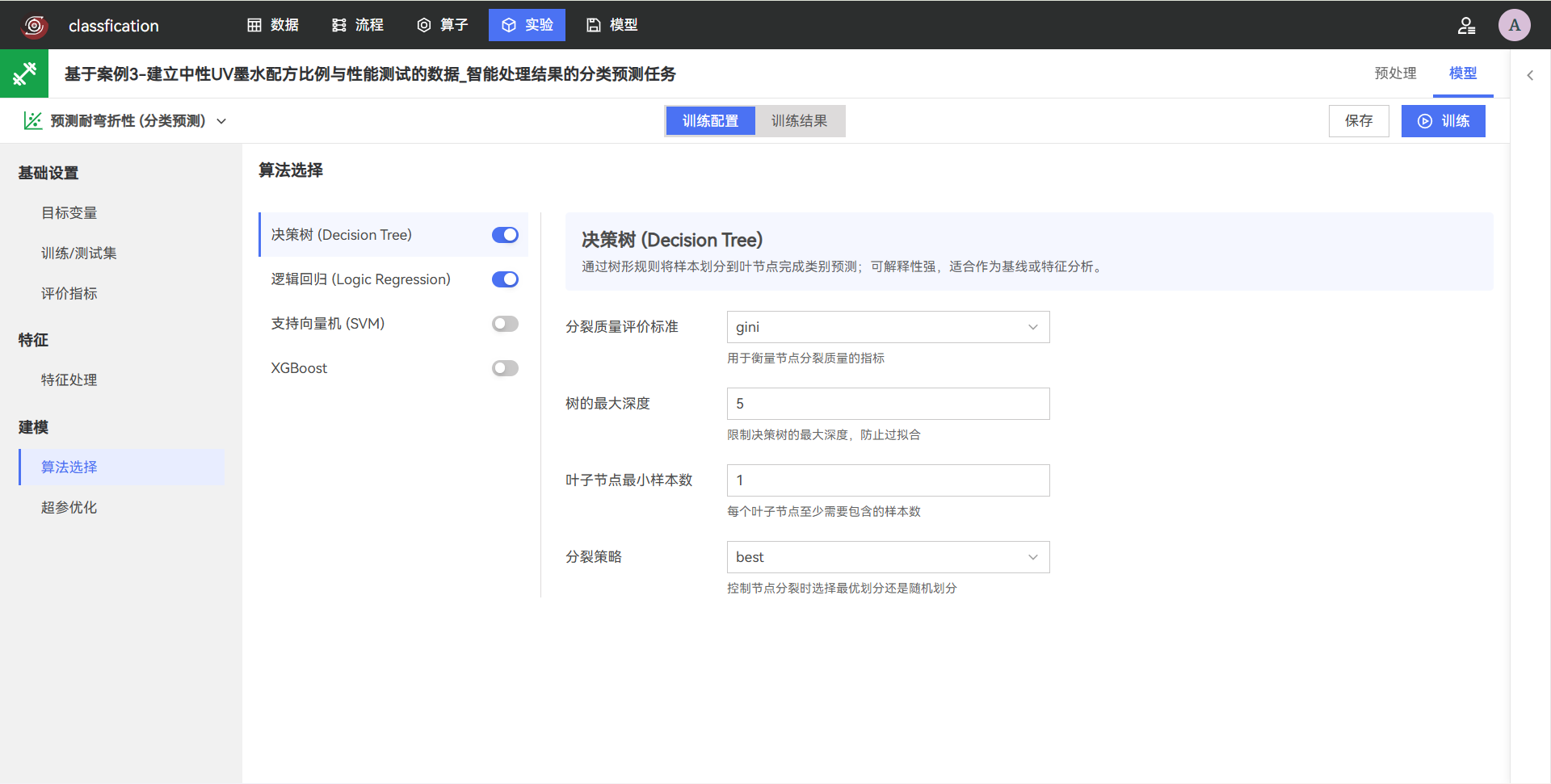Go to 评价指标 in sidebar
This screenshot has width=1551, height=784.
pyautogui.click(x=69, y=294)
